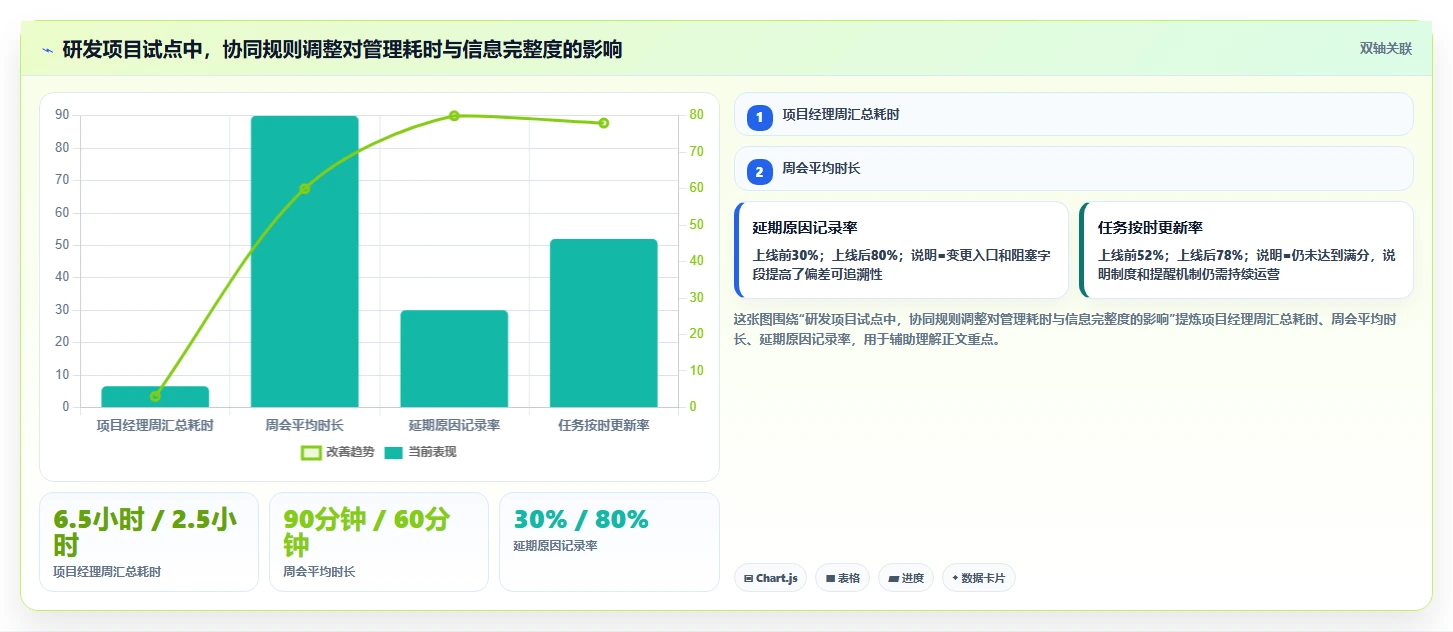Toggle the 当前表现 legend item
Viewport: 1453px width, 632px height.
click(x=421, y=452)
